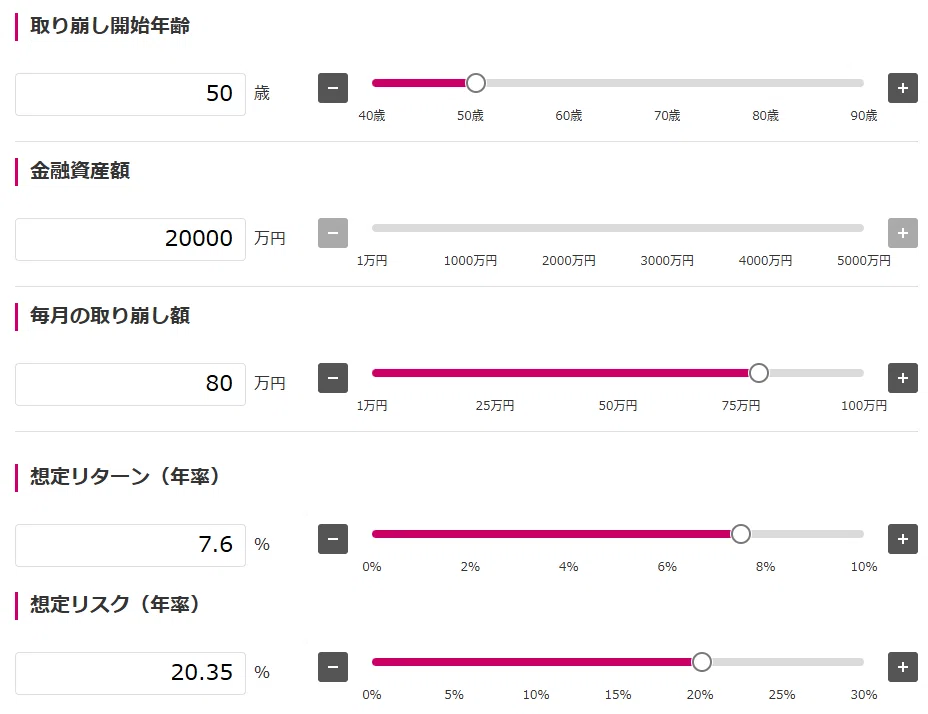This screenshot has height=714, width=928.
Task: Raise 想定リターン using the plus button
Action: [903, 539]
